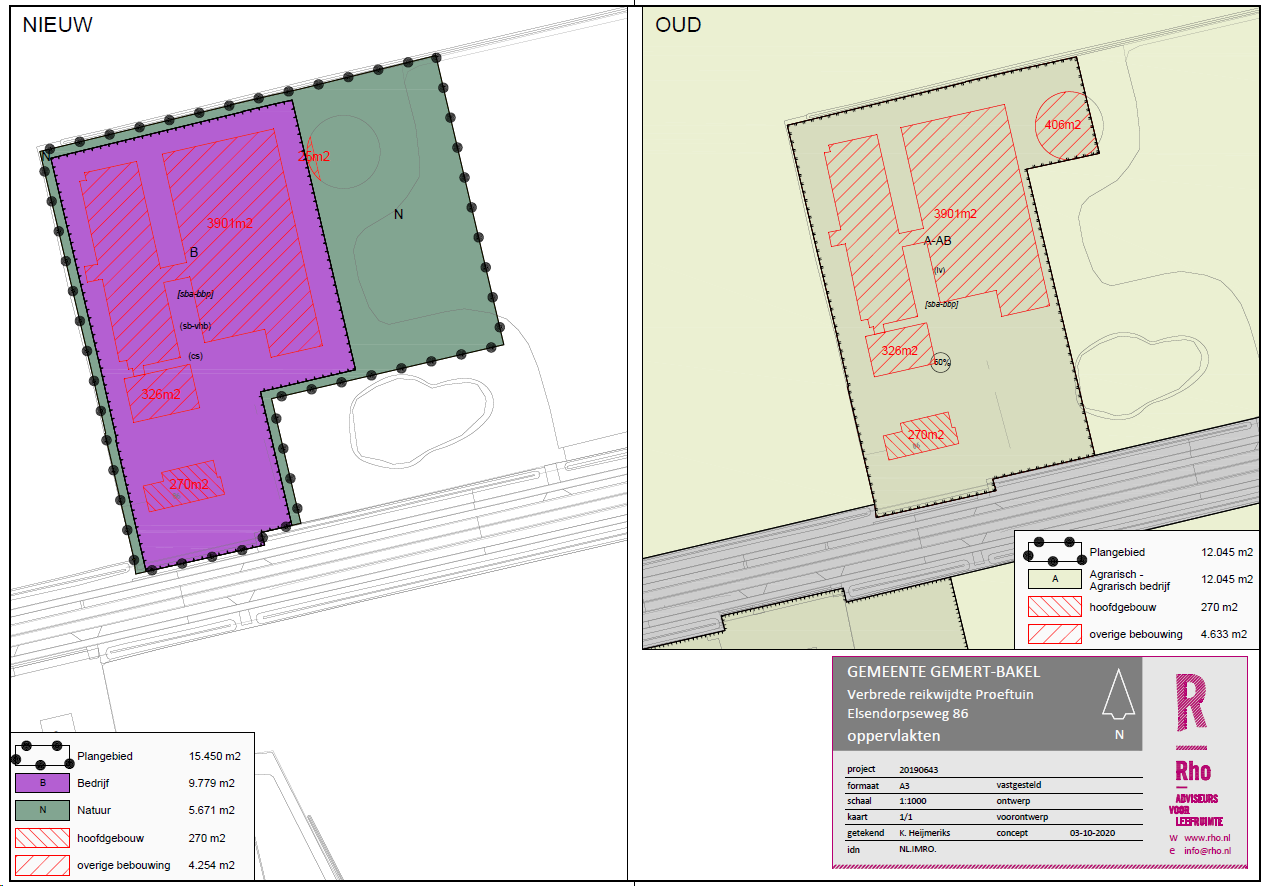The width and height of the screenshot is (1265, 886).
Task: Click the 50% circle symbol on the OUD map
Action: (x=940, y=362)
